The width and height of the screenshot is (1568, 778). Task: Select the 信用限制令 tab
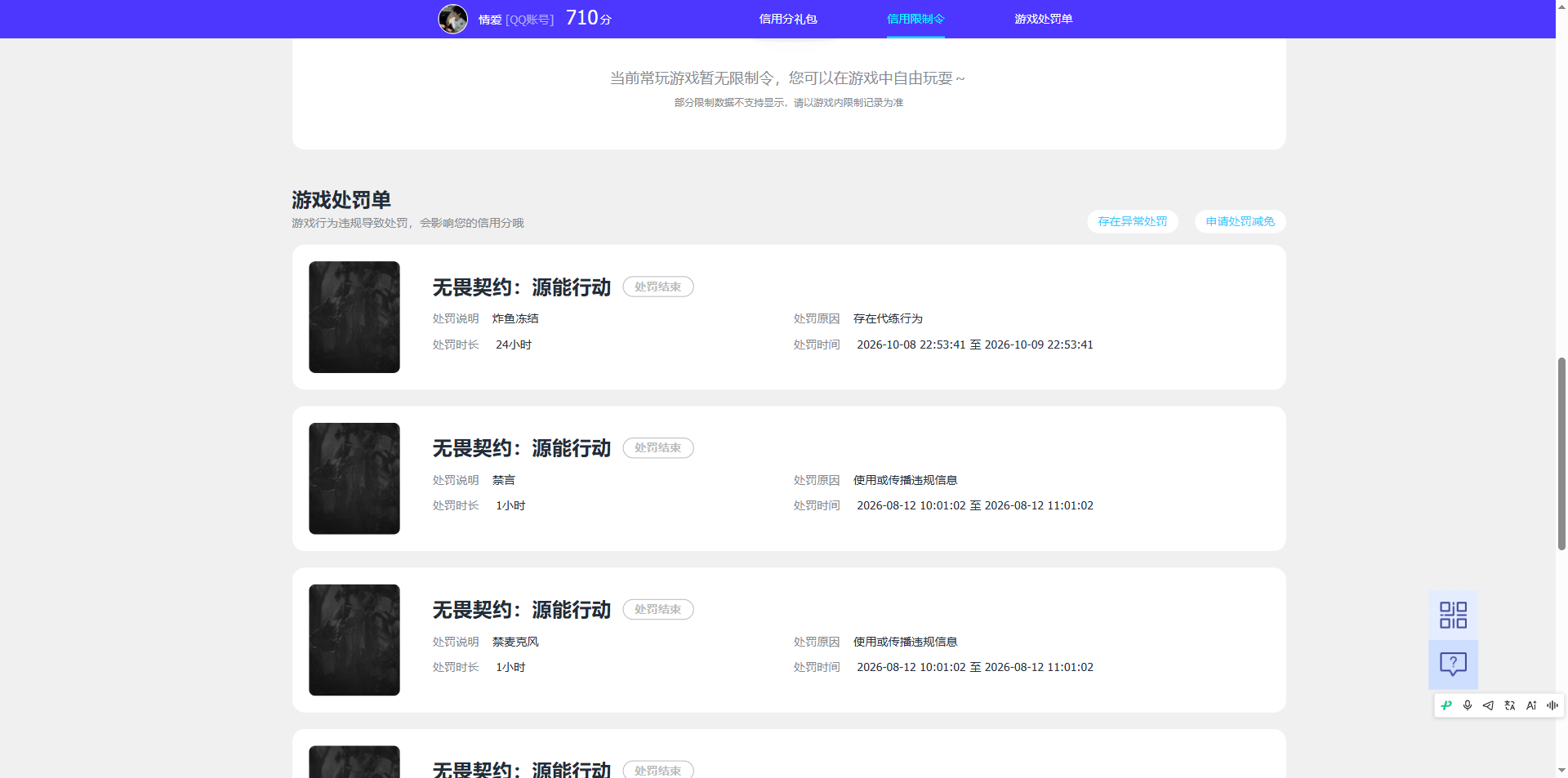(915, 19)
